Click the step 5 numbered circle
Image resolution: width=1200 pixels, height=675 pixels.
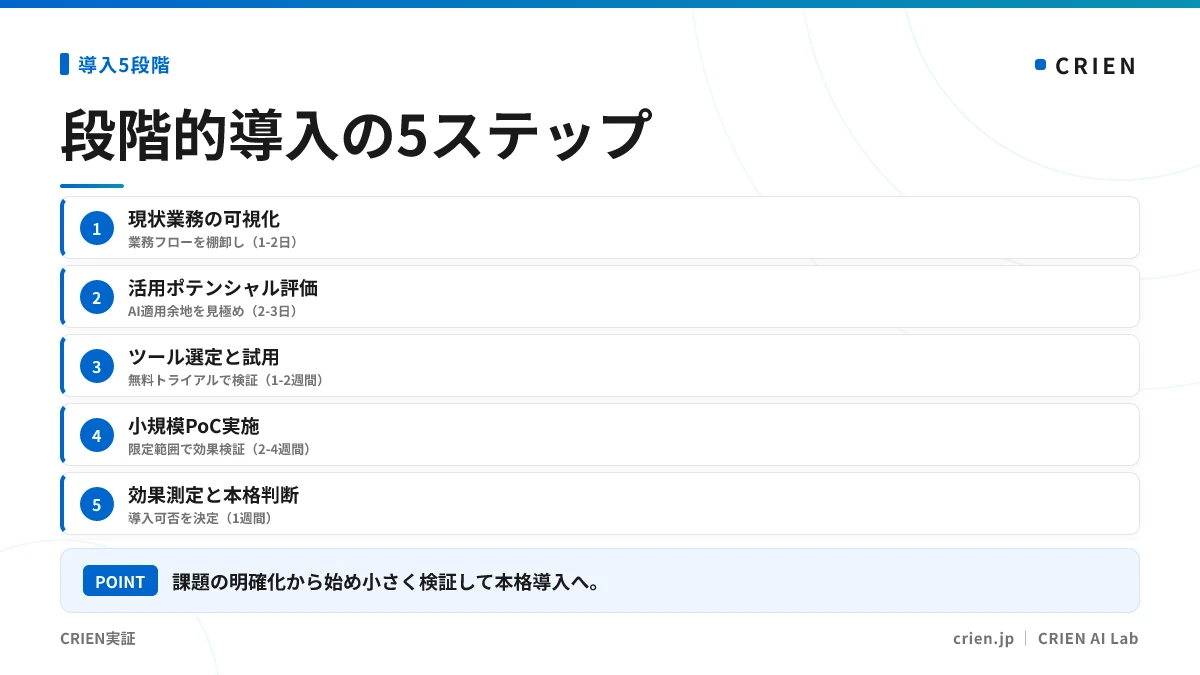[97, 505]
